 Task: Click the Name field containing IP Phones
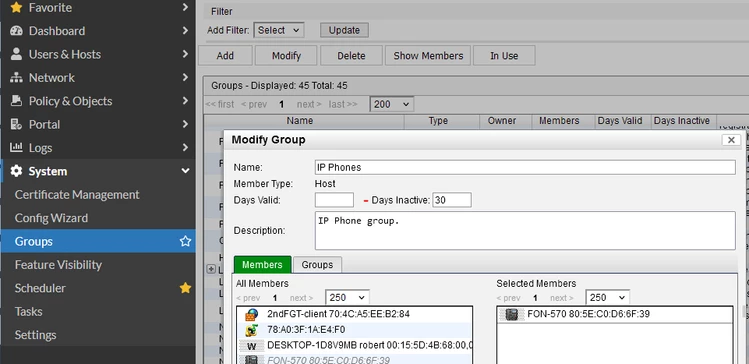525,168
